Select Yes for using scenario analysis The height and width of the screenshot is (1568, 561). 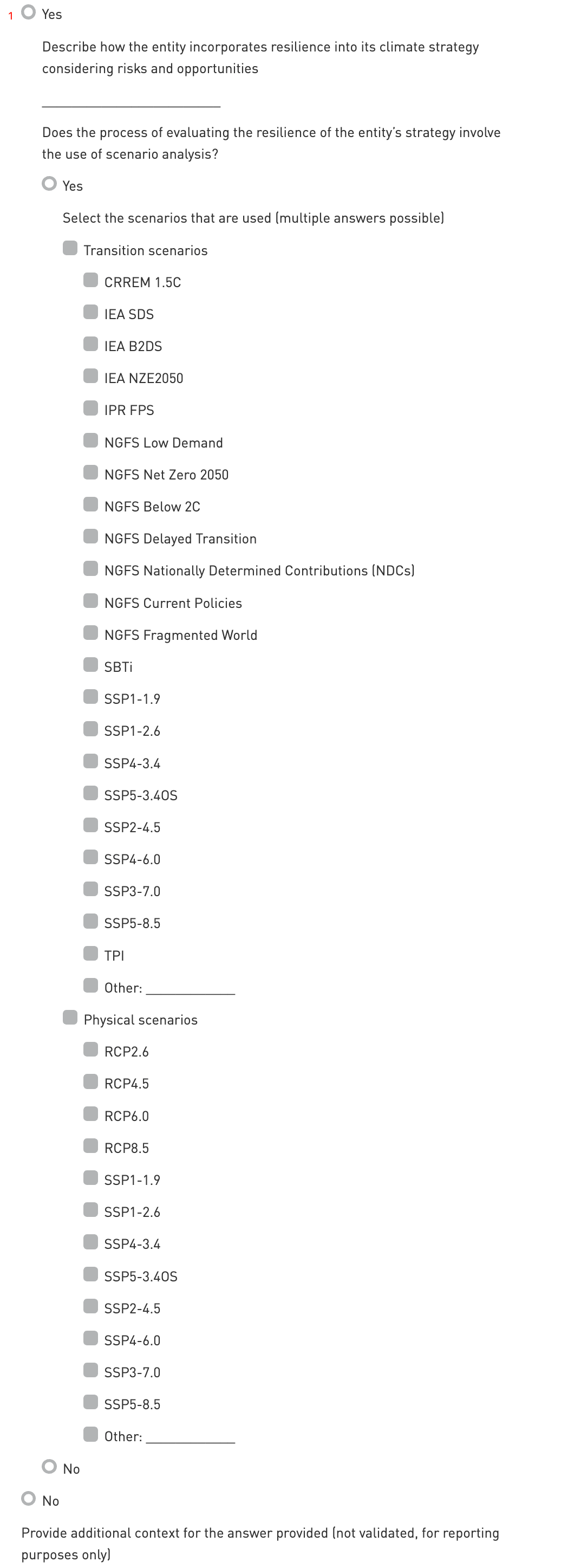point(49,184)
